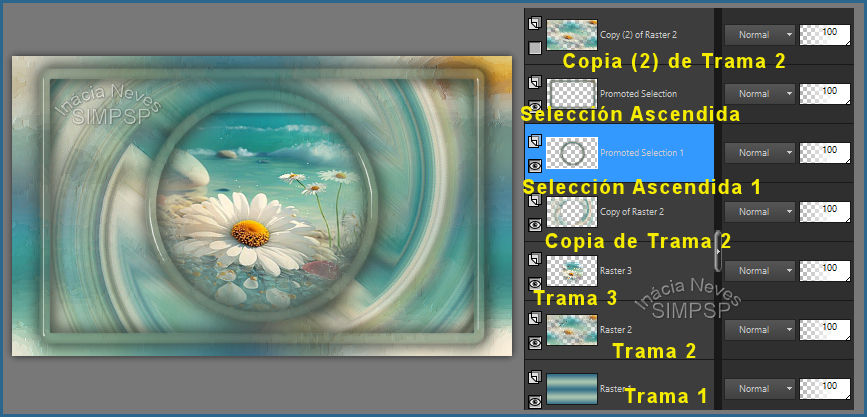This screenshot has height=417, width=867.
Task: Click the ring thumbnail of Promoted Selection 1
Action: pos(572,153)
